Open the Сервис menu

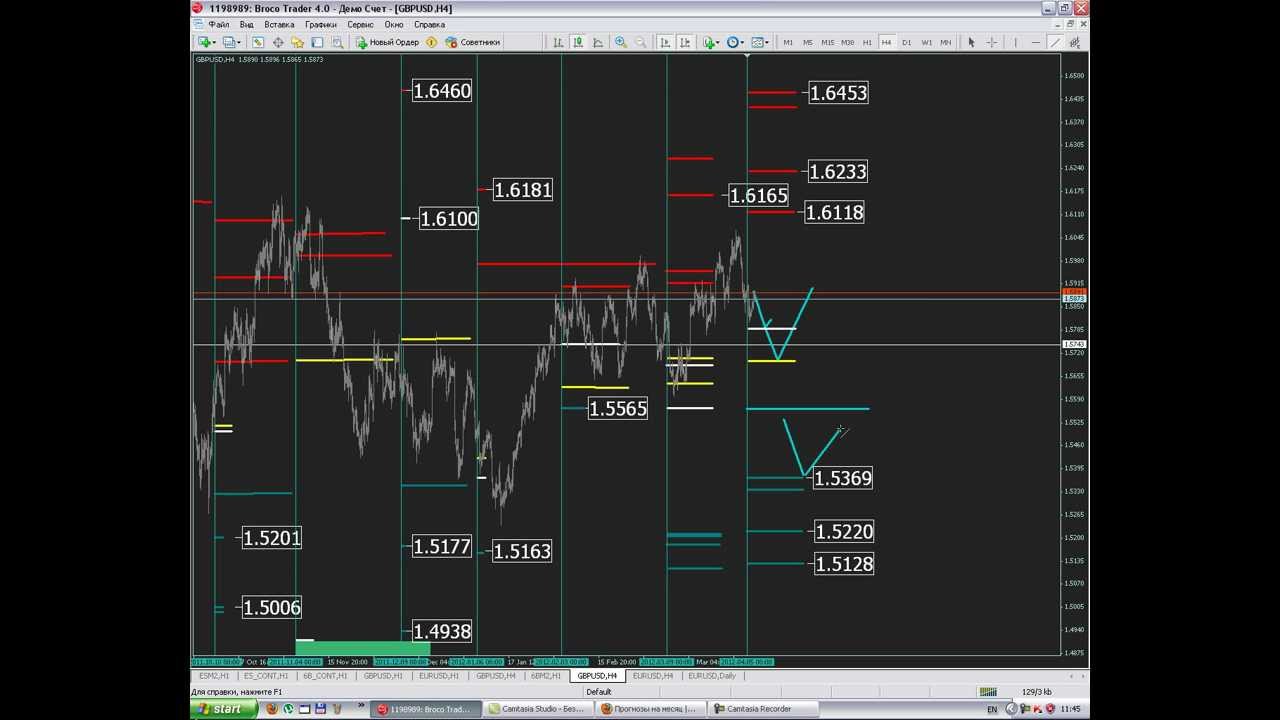(x=360, y=24)
